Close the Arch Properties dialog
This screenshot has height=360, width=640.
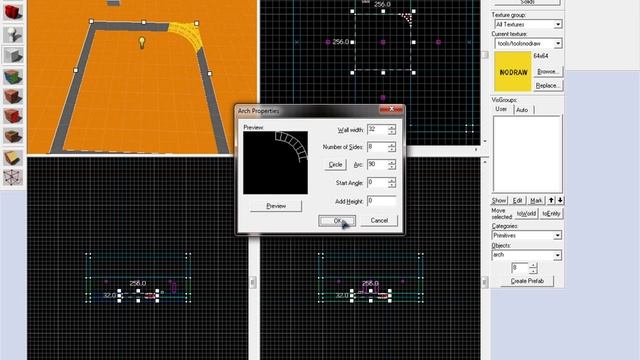[x=391, y=109]
